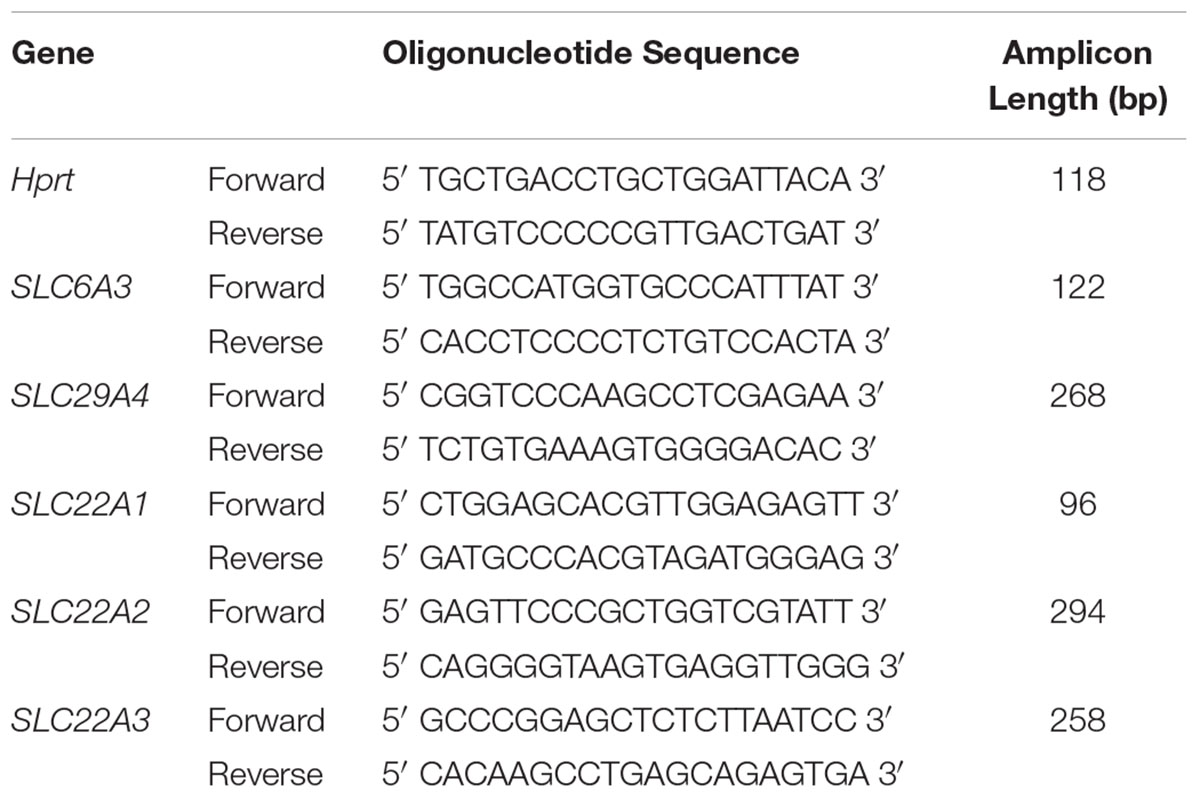Click the Gene column header

click(x=52, y=53)
